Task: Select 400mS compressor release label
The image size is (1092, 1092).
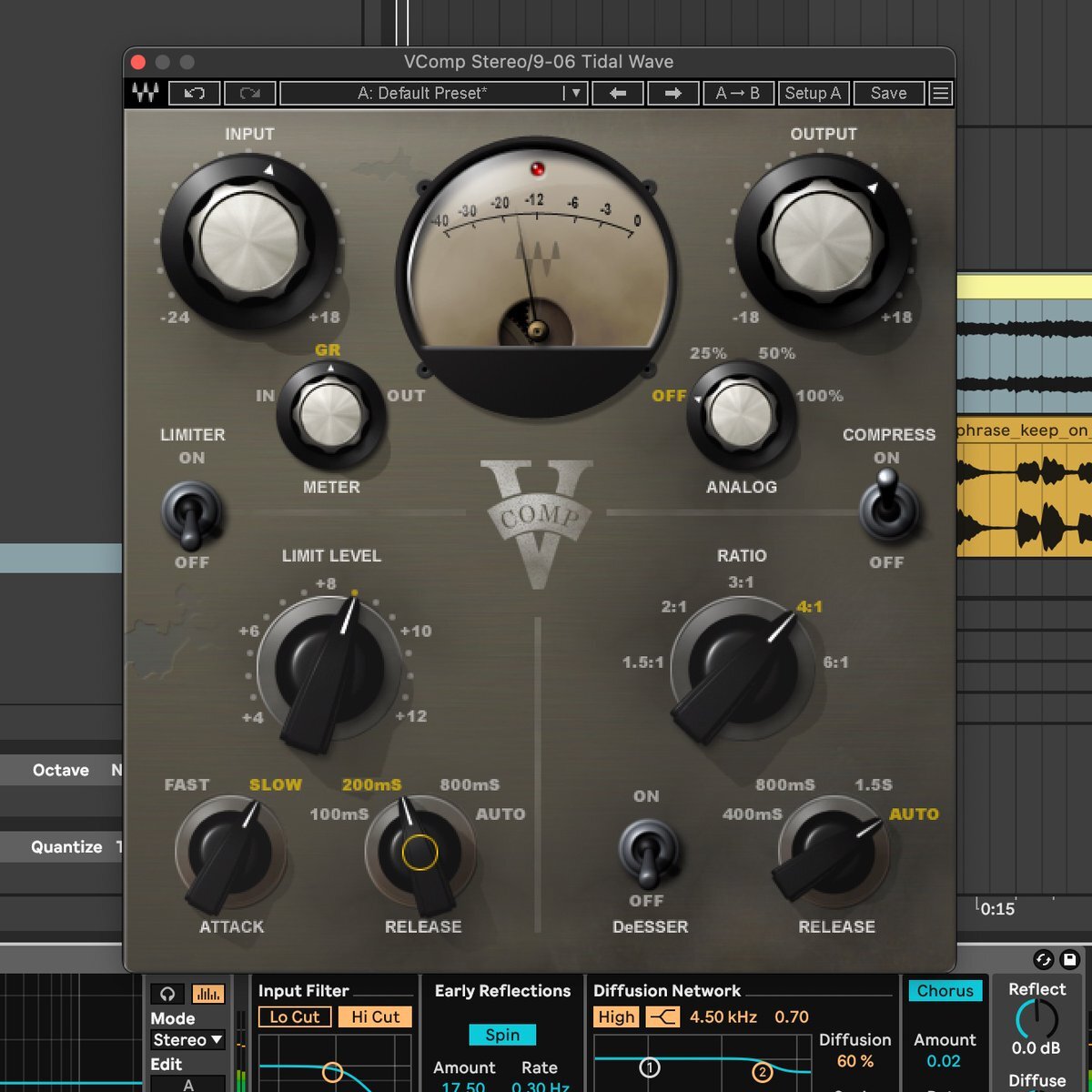Action: pyautogui.click(x=752, y=814)
